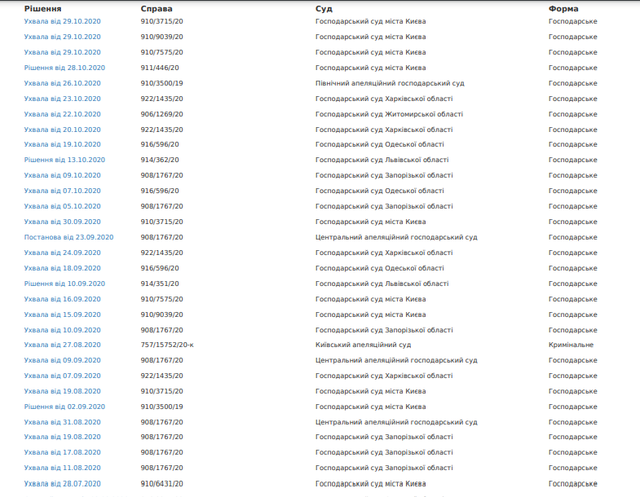
Task: Click Ухвала від 31.08.2020 link
Action: click(x=62, y=422)
